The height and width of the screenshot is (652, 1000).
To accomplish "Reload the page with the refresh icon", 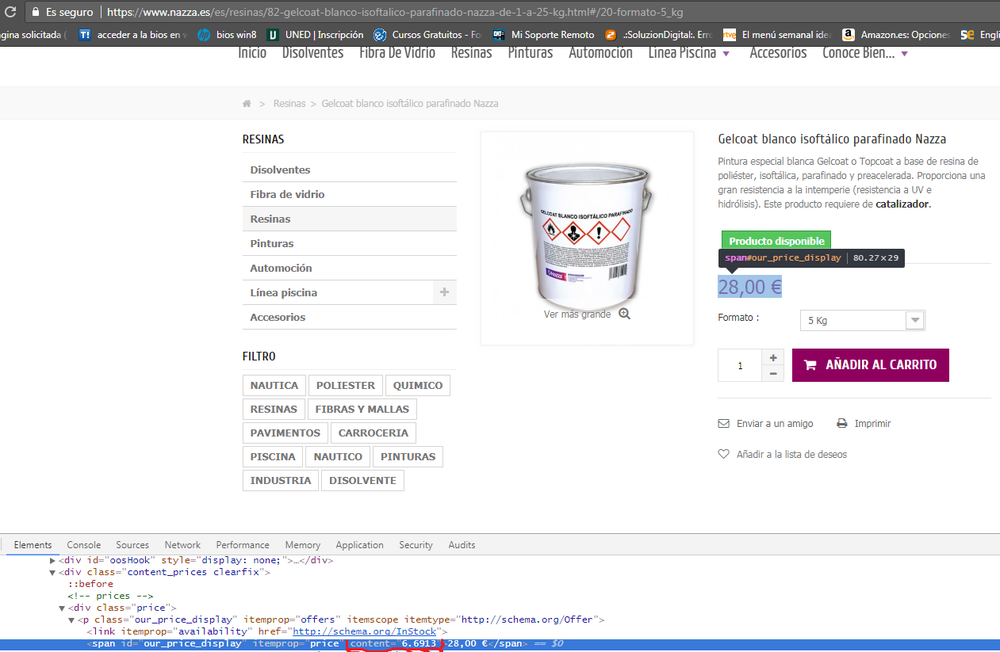I will click(x=10, y=11).
